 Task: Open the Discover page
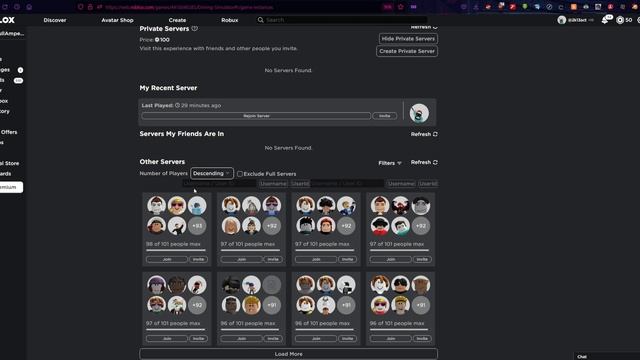55,20
